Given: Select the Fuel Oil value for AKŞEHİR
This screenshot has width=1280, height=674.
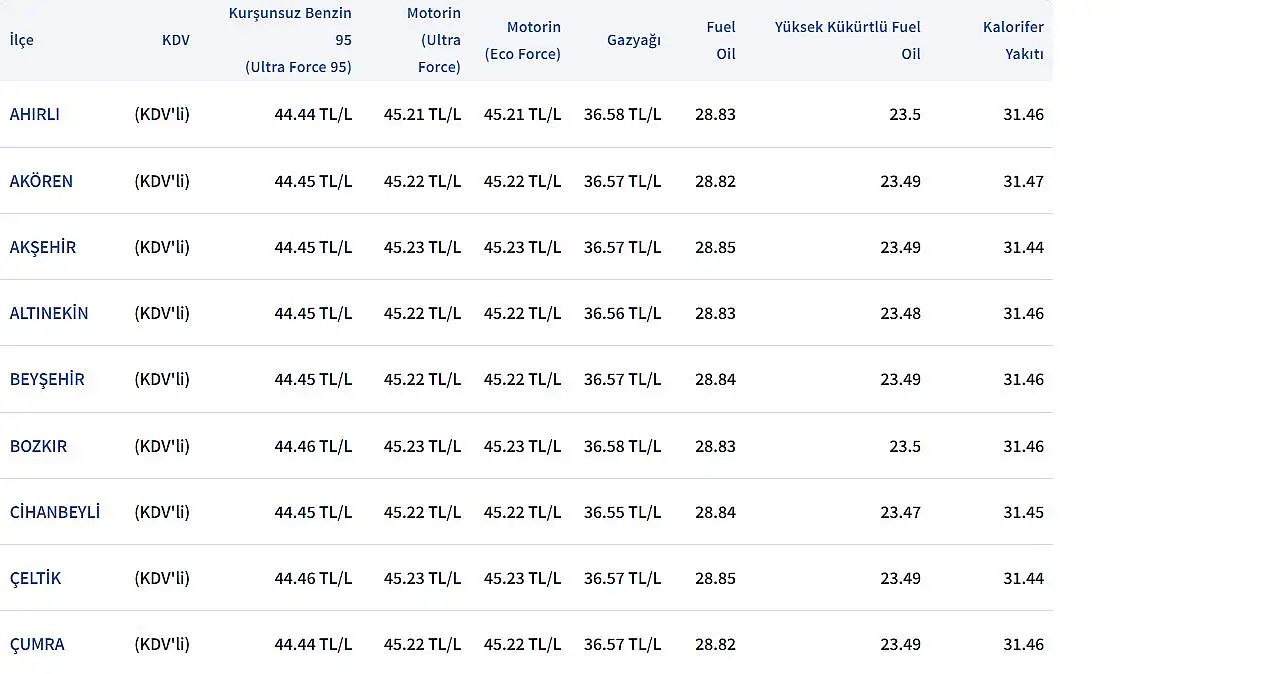Looking at the screenshot, I should point(715,247).
